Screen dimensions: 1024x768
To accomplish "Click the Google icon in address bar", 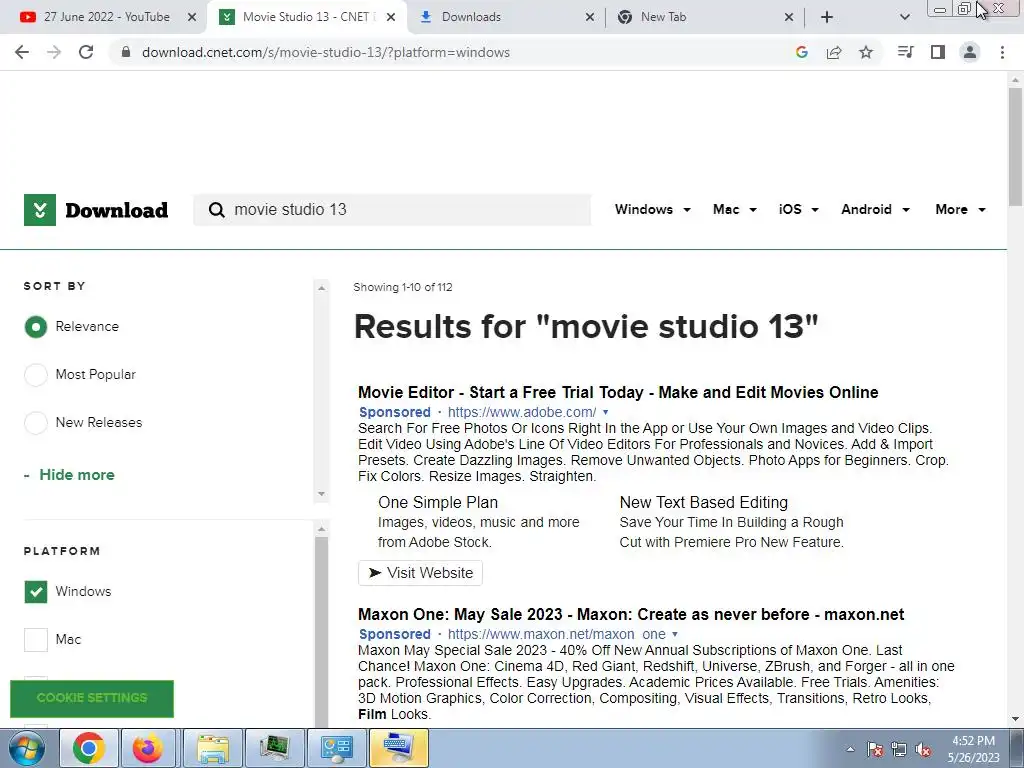I will [802, 52].
